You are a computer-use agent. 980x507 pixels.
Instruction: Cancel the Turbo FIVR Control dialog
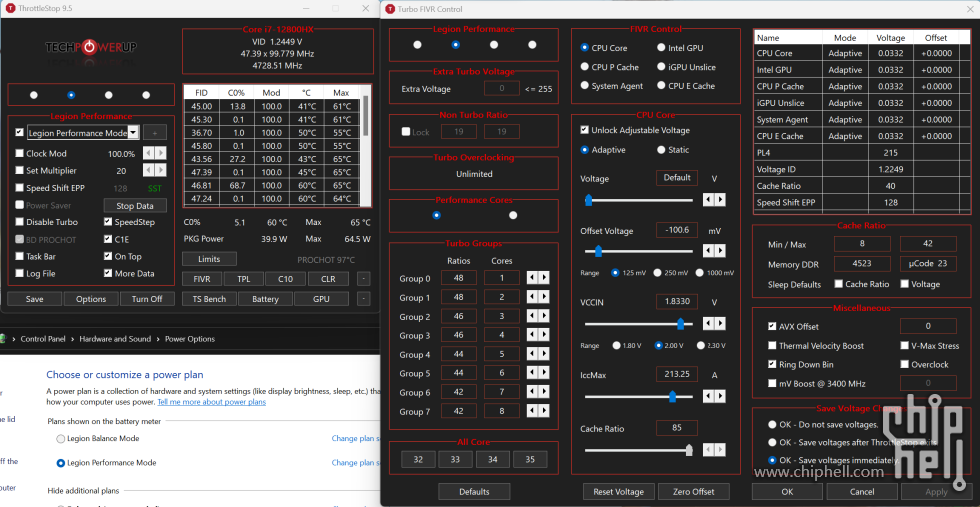point(862,491)
